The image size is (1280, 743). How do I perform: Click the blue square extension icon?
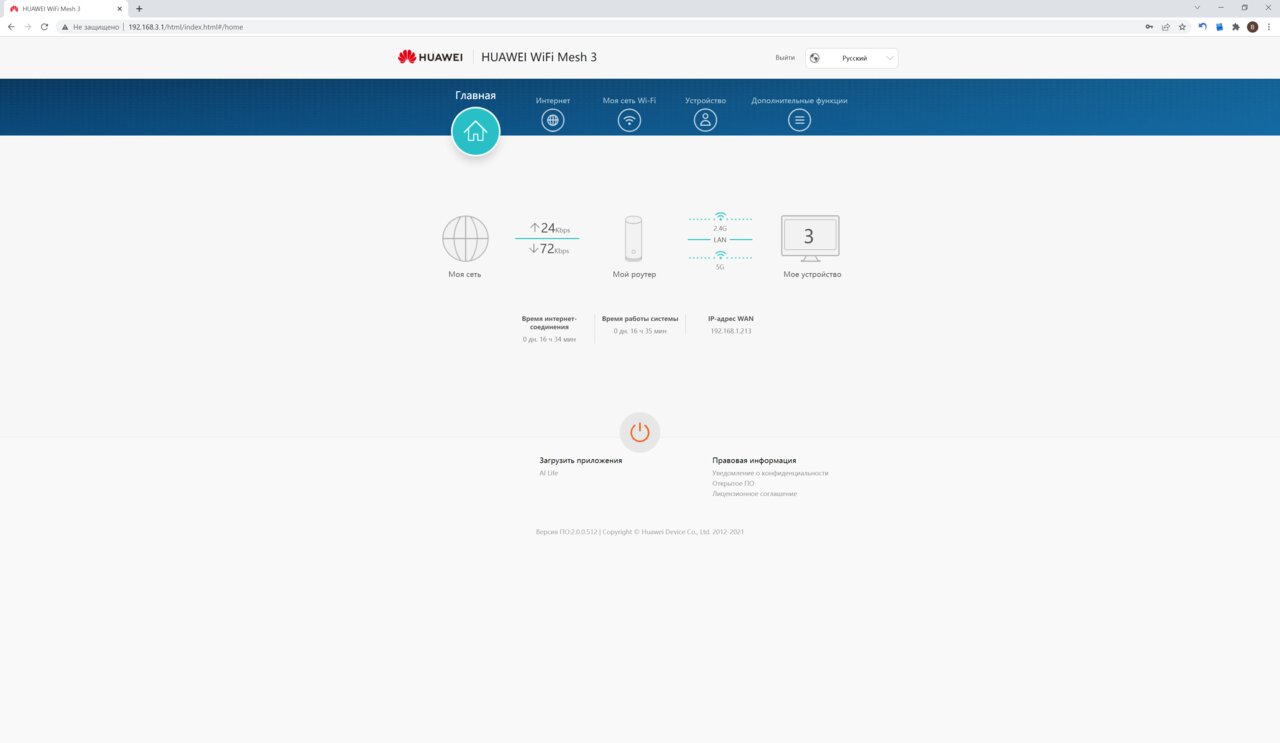pyautogui.click(x=1219, y=27)
